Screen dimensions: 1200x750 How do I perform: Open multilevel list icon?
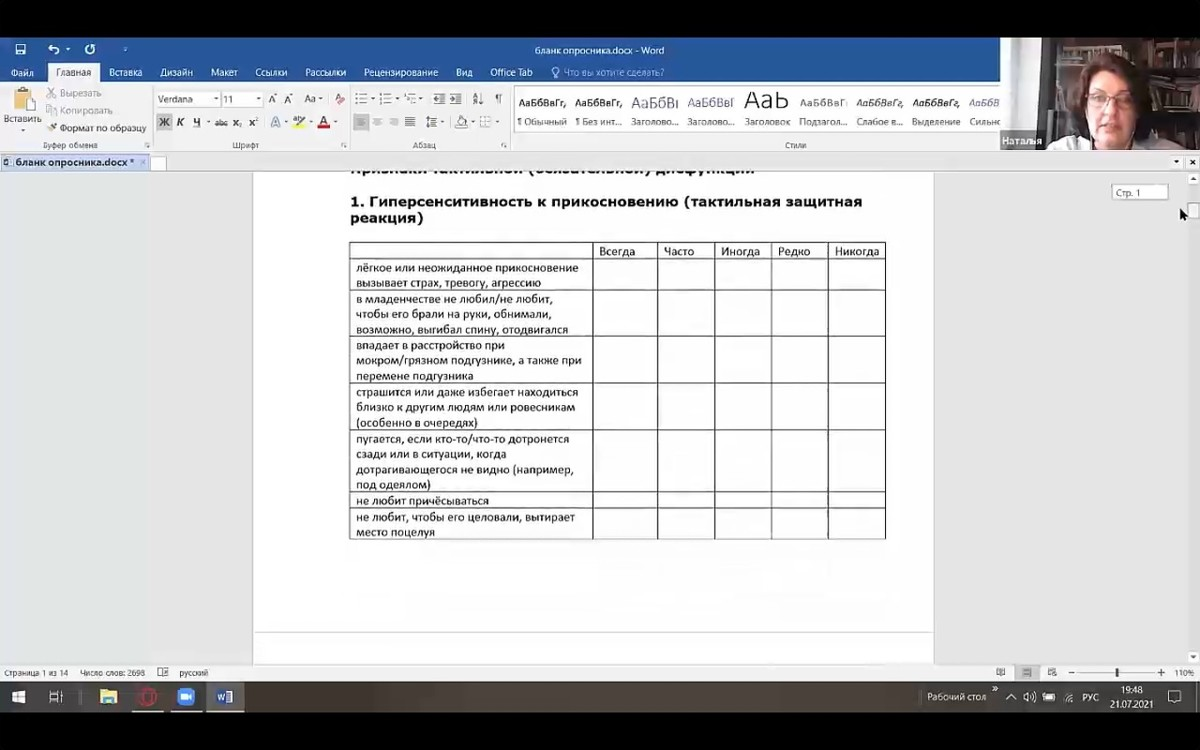point(411,99)
